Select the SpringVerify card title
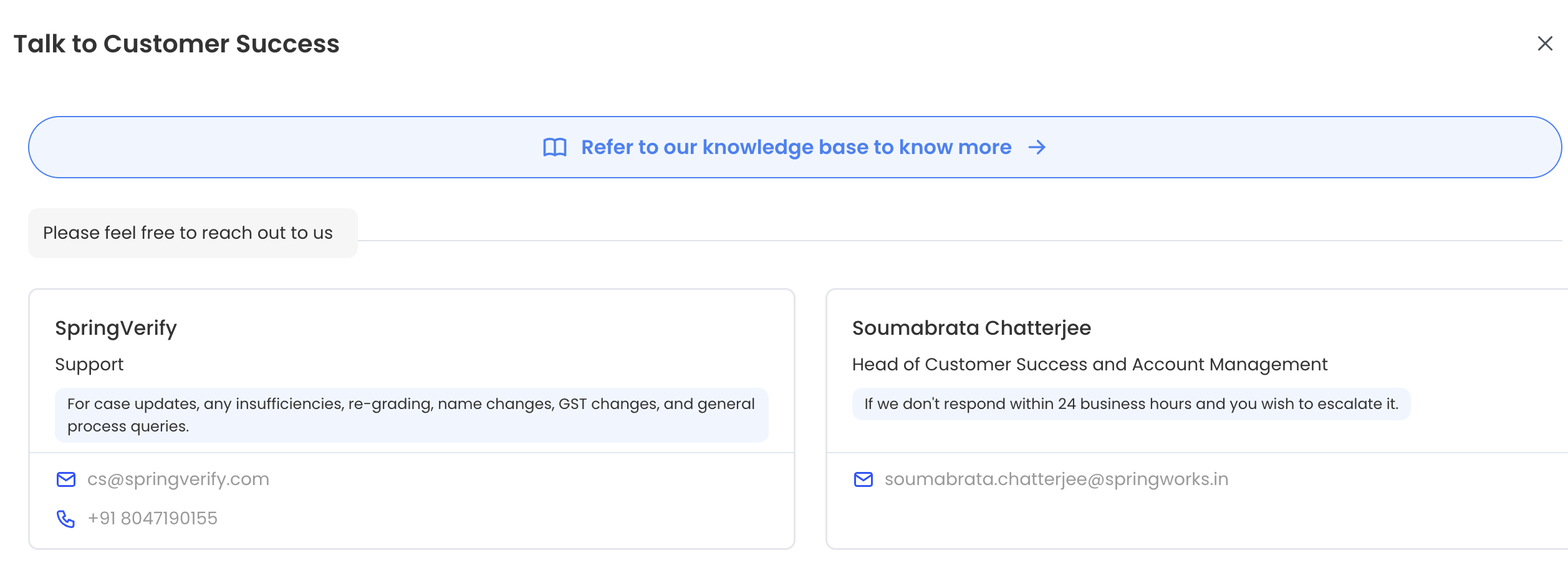This screenshot has width=1568, height=563. (x=116, y=328)
